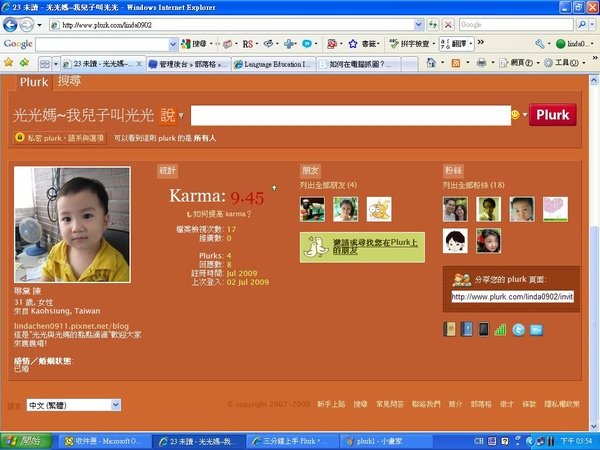Click Google toolbar wrench settings icon

pos(540,44)
